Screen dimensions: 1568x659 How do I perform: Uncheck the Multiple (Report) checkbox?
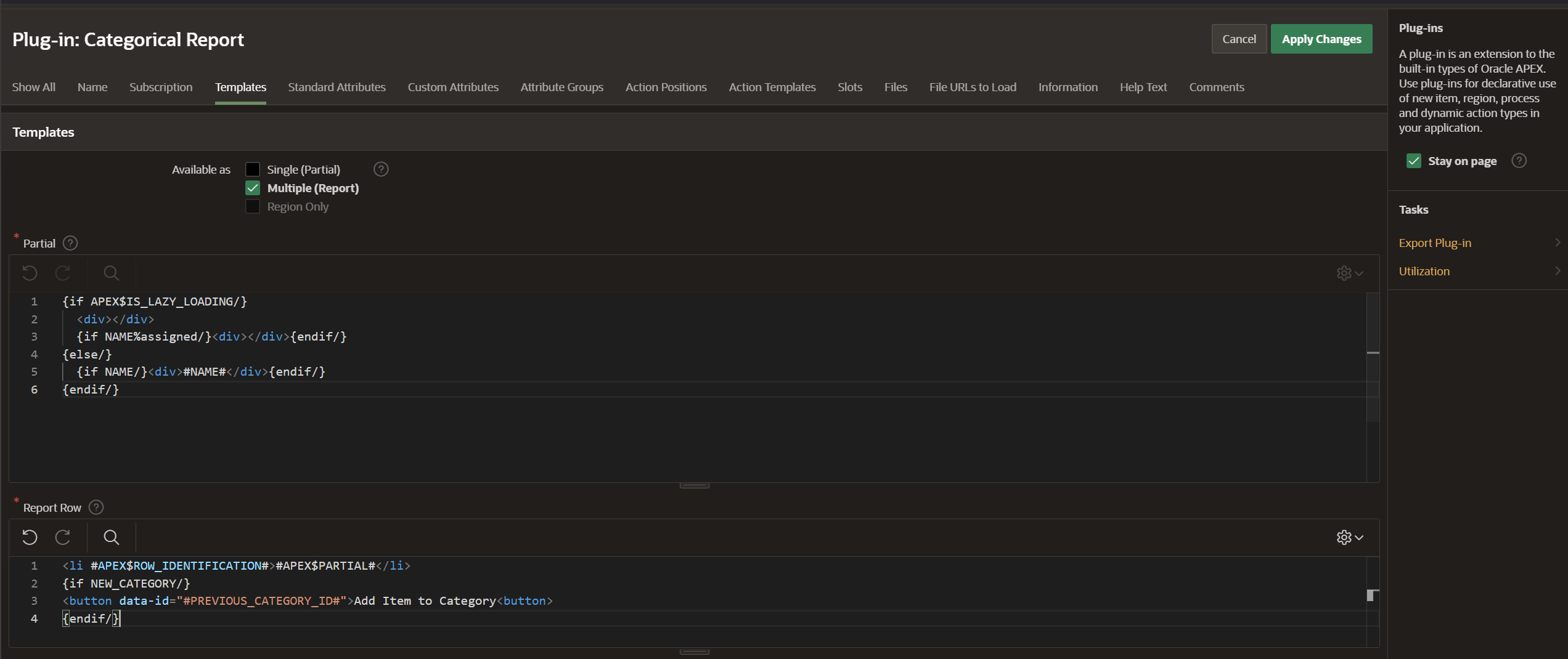tap(253, 188)
